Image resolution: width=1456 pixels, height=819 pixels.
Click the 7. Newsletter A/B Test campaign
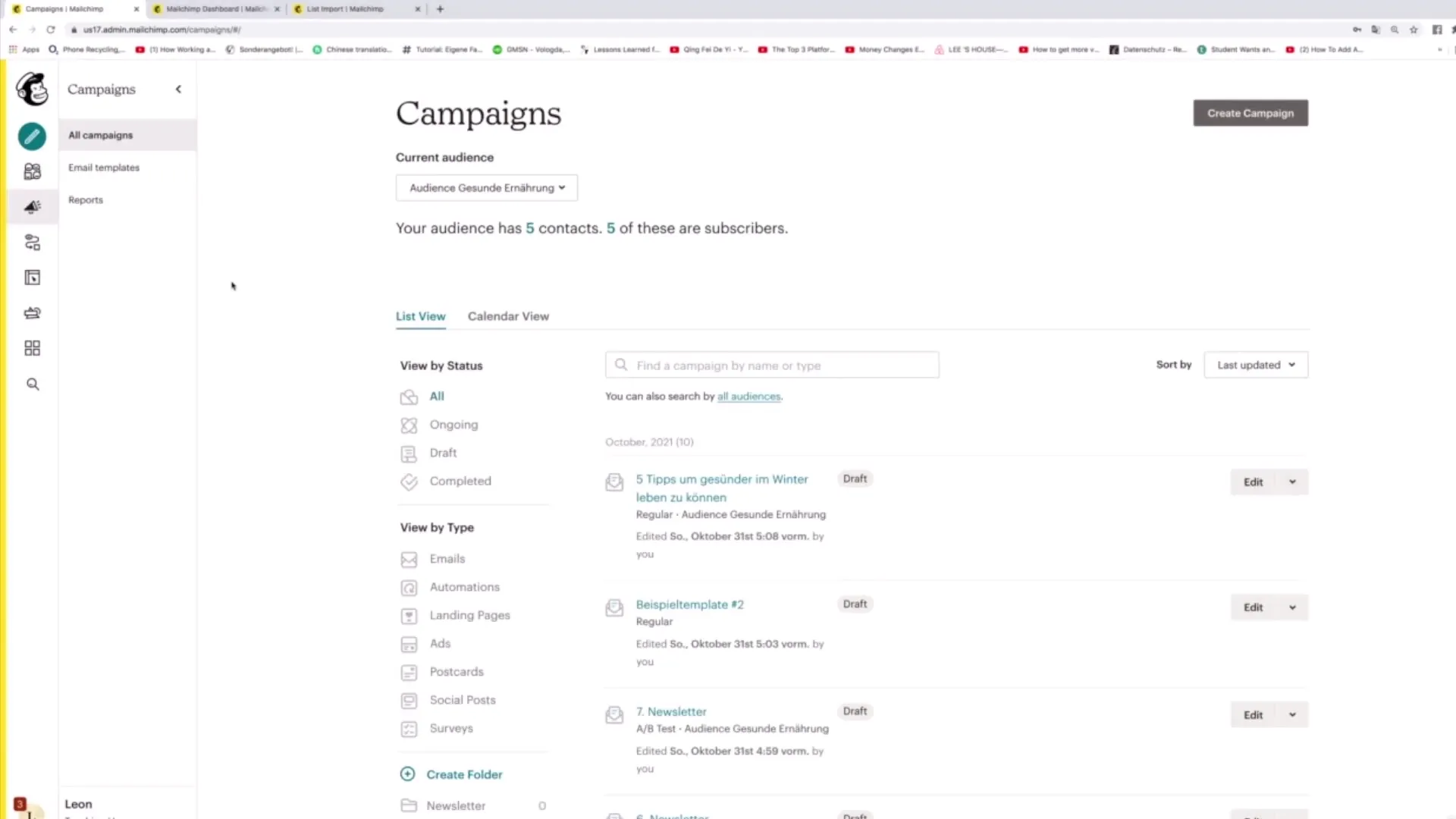[x=671, y=711]
